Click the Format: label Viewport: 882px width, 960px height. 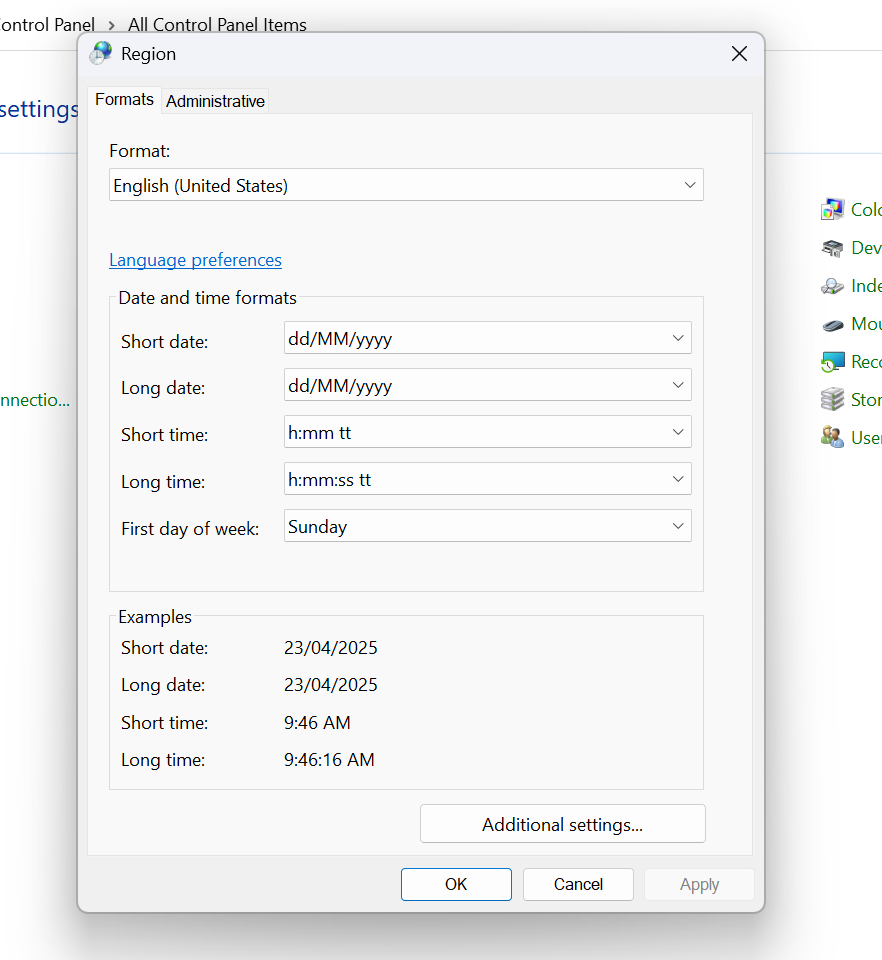pyautogui.click(x=140, y=151)
